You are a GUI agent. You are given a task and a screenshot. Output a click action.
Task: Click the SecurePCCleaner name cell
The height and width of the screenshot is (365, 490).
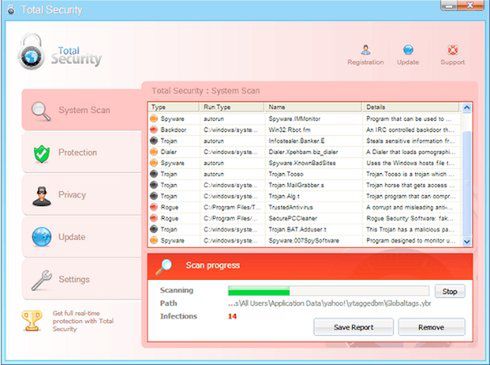pyautogui.click(x=293, y=218)
